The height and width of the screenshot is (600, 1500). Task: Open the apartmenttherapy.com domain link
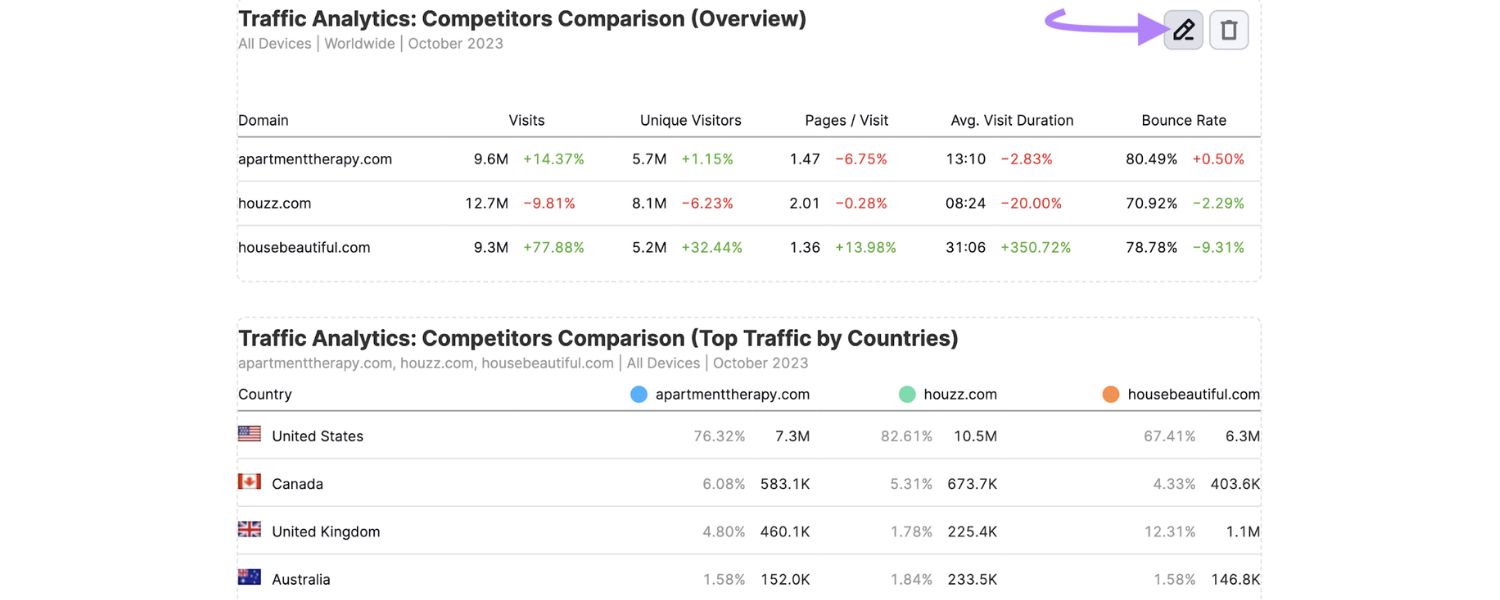tap(315, 158)
